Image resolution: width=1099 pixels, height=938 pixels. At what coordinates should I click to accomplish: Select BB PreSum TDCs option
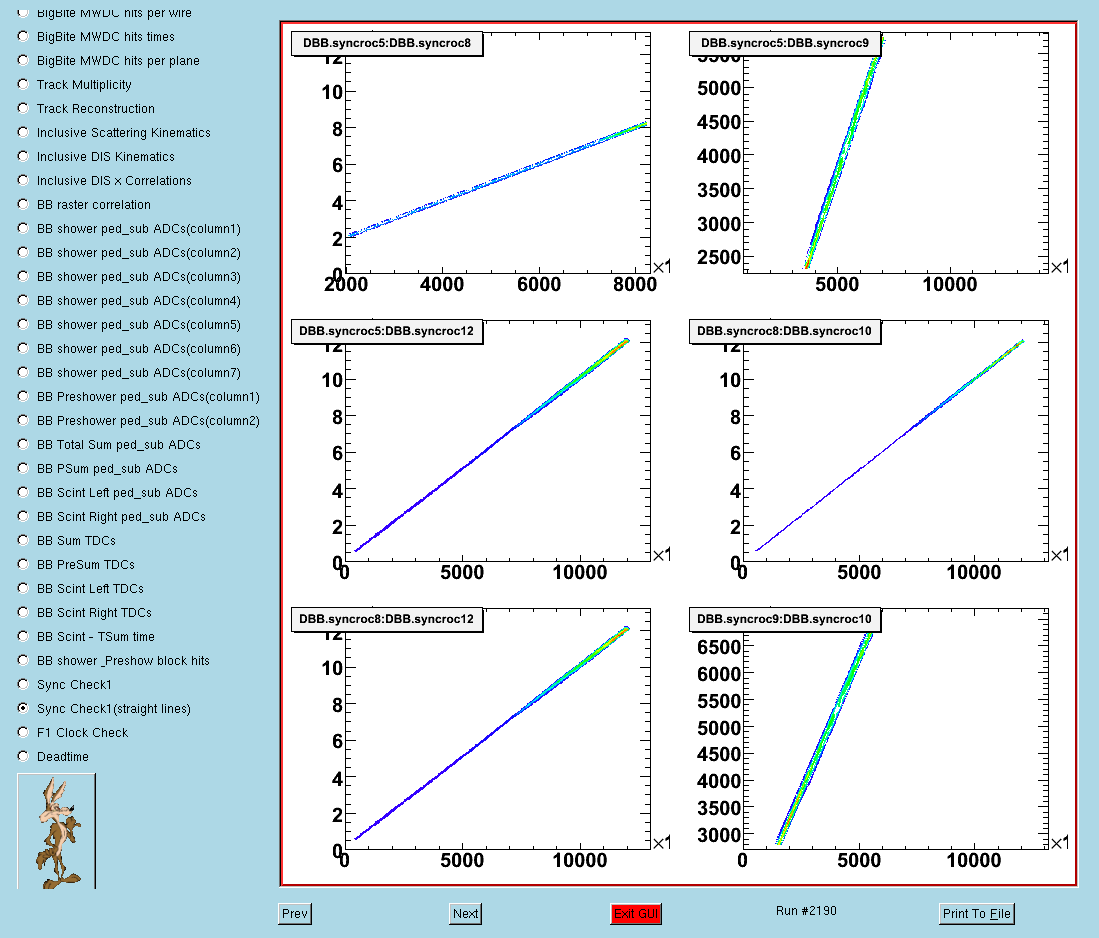coord(23,564)
